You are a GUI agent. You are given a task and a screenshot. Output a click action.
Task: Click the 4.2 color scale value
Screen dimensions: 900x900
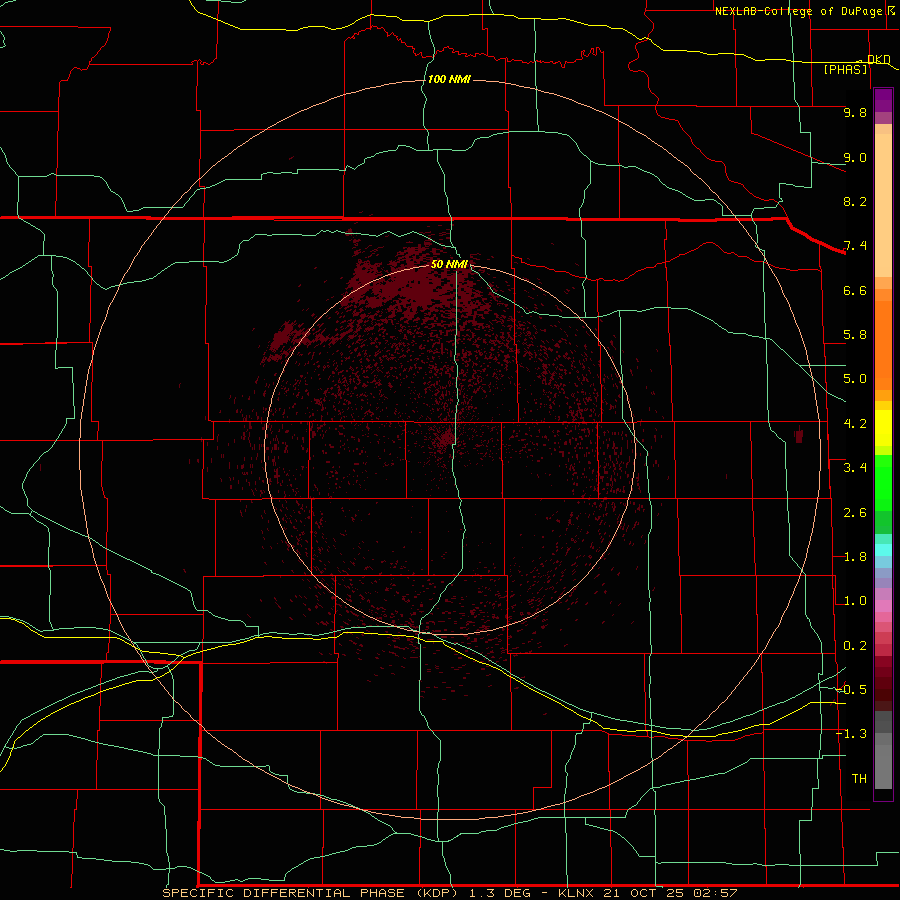click(x=855, y=424)
